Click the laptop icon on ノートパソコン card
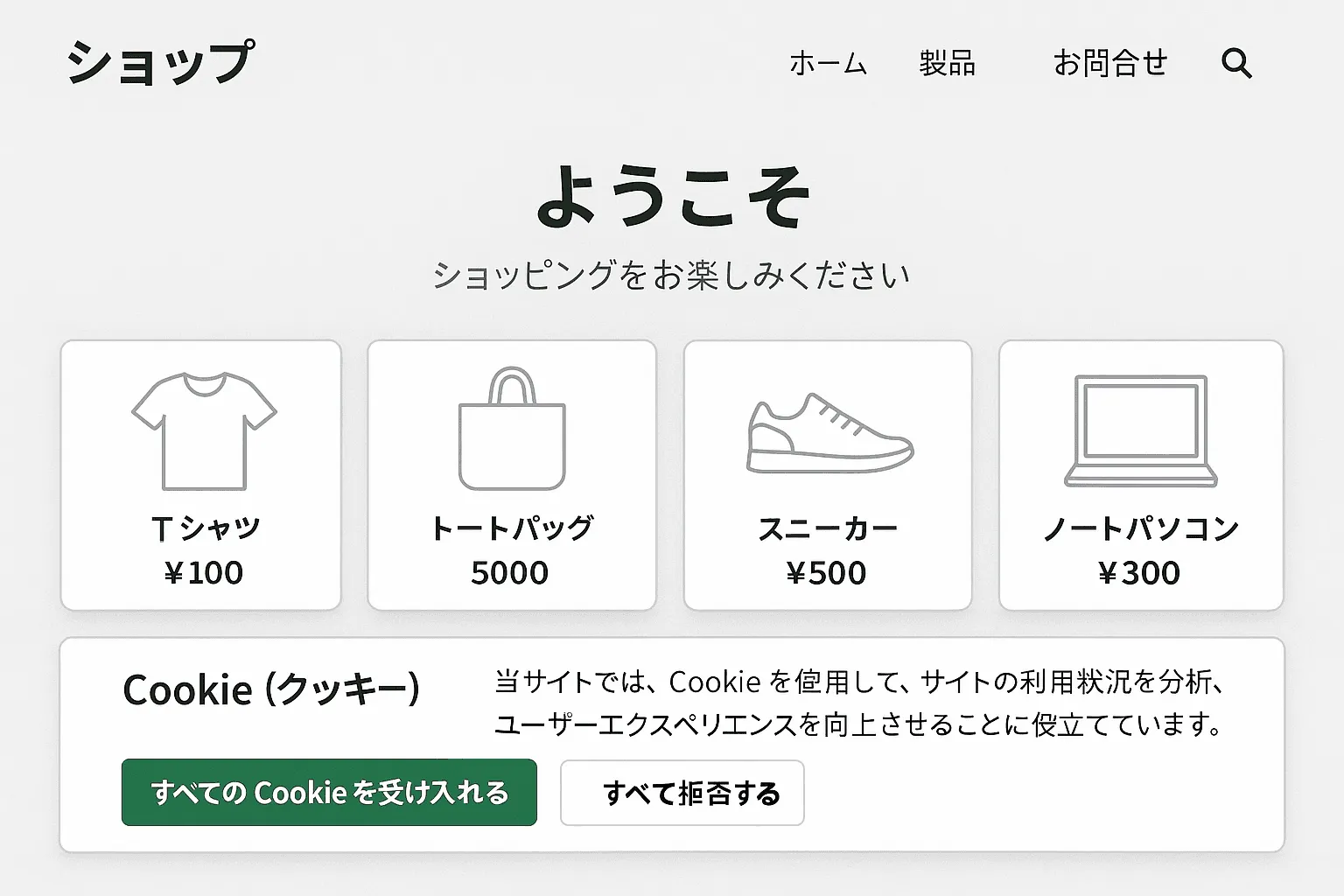This screenshot has height=896, width=1344. pos(1140,429)
